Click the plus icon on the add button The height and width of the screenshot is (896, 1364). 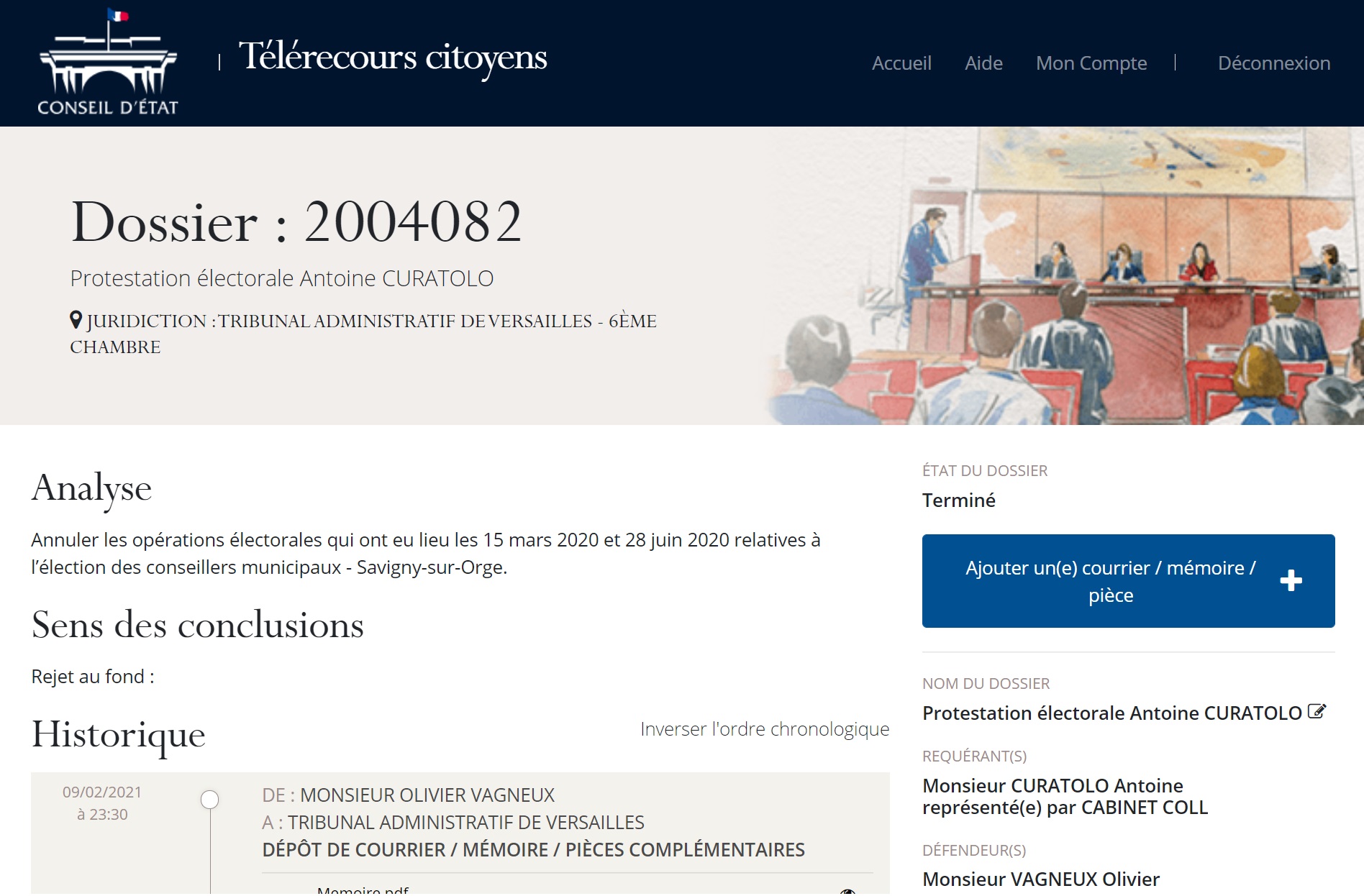[x=1291, y=580]
